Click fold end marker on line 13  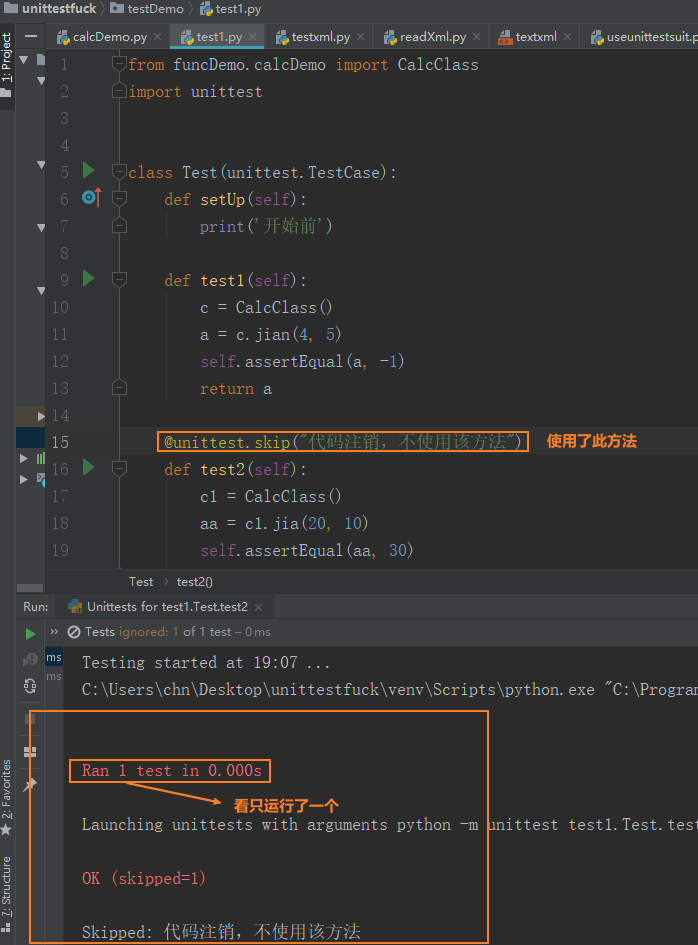pos(119,387)
